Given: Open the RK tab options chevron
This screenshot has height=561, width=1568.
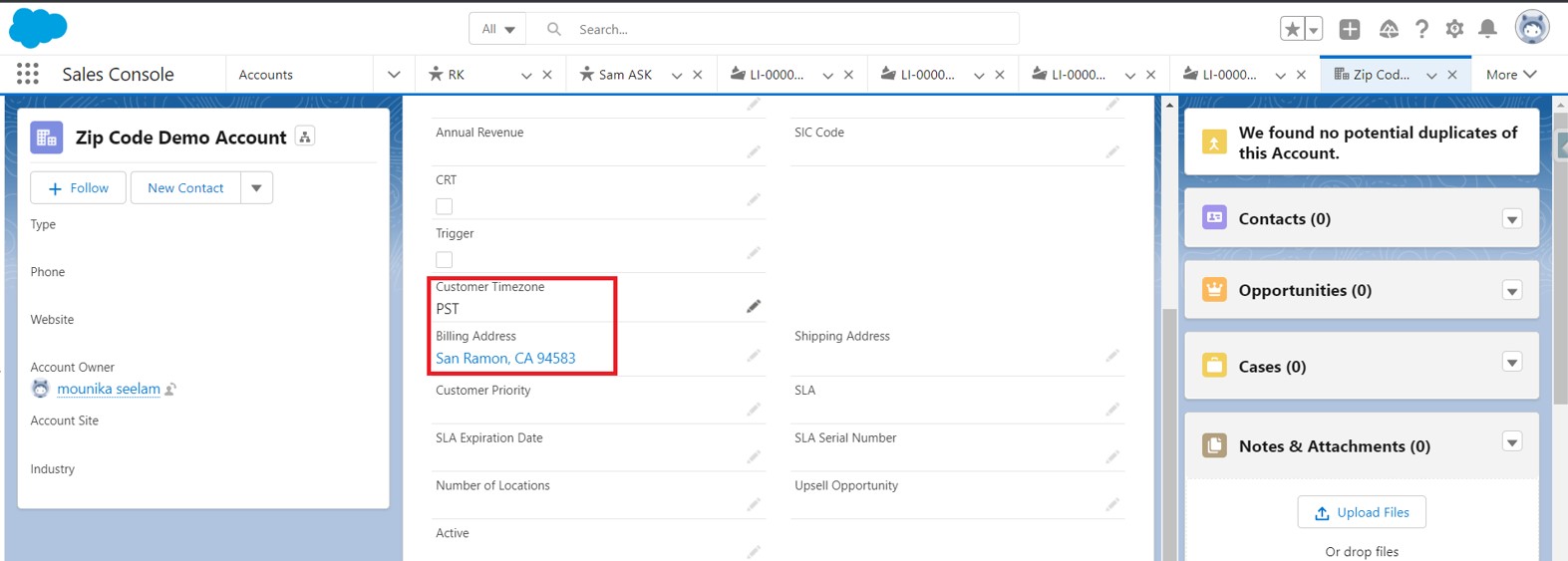Looking at the screenshot, I should point(526,75).
